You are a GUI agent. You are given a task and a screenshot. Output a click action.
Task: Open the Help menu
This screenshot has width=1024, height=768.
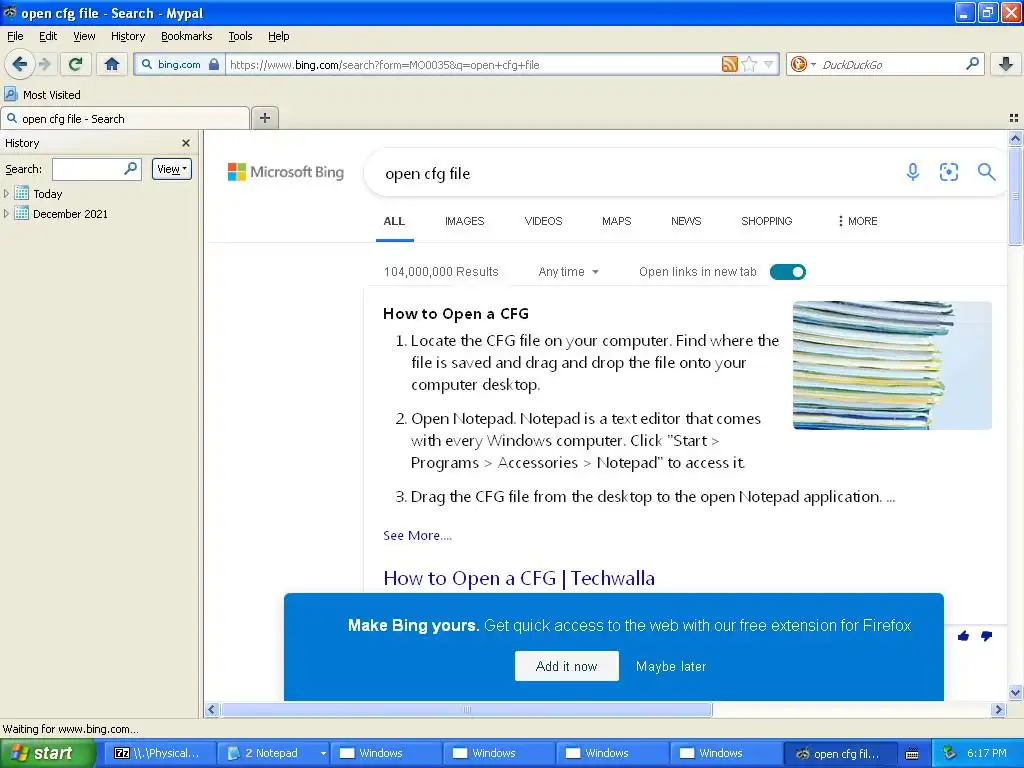[278, 36]
